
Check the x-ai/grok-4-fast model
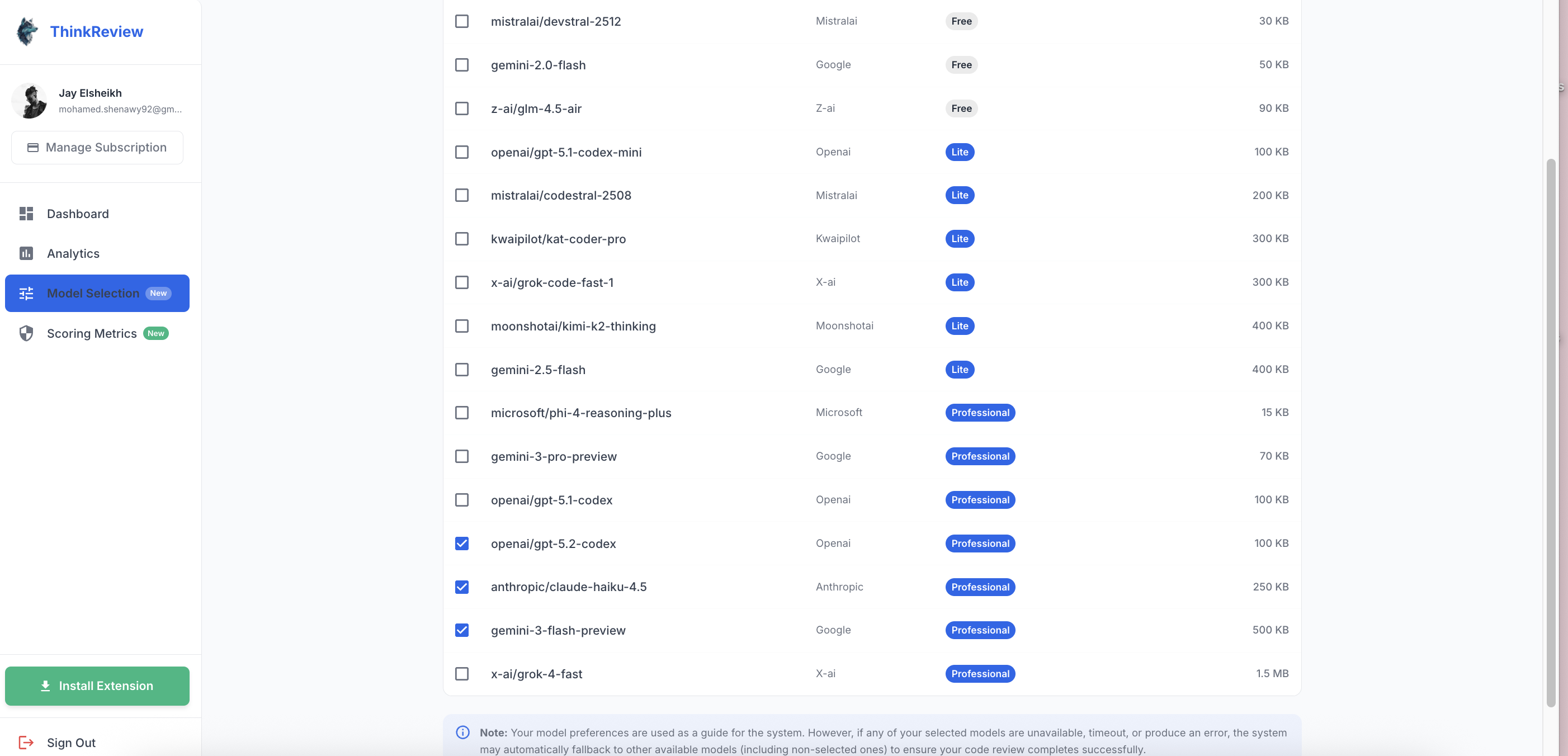[x=461, y=674]
